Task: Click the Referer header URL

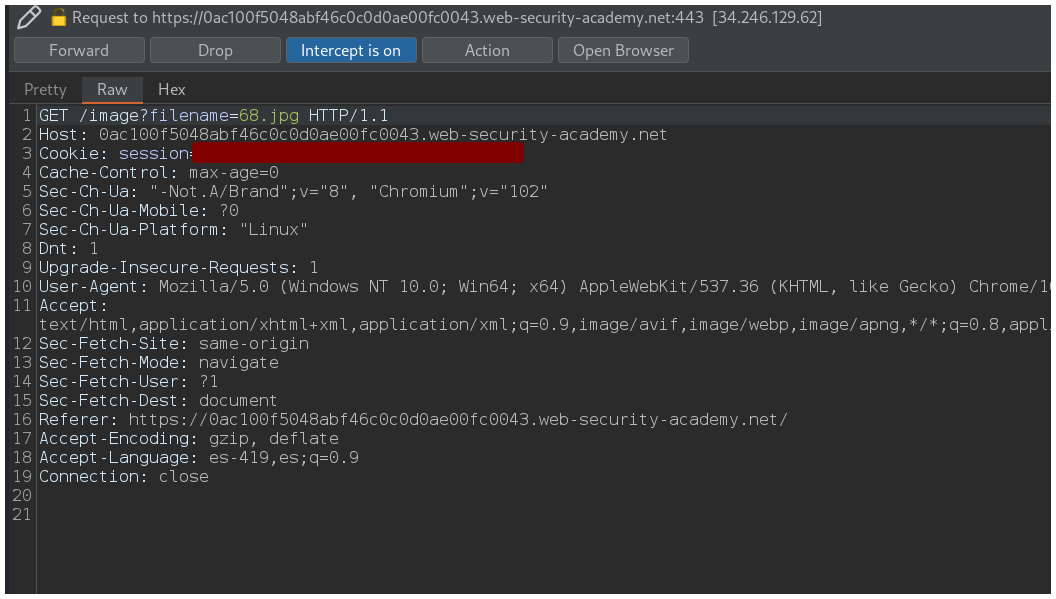Action: 457,420
